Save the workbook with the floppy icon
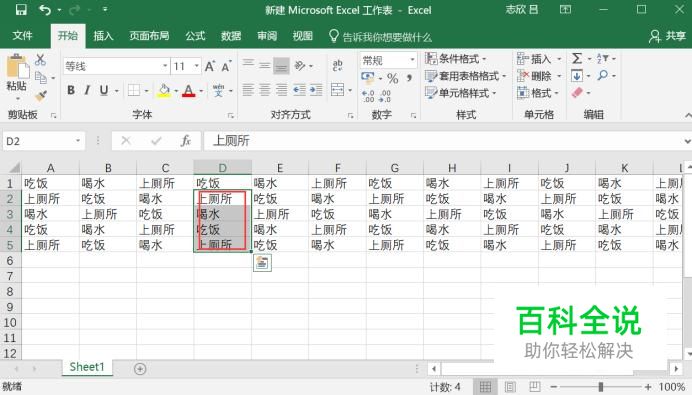Viewport: 692px width, 395px height. click(21, 10)
